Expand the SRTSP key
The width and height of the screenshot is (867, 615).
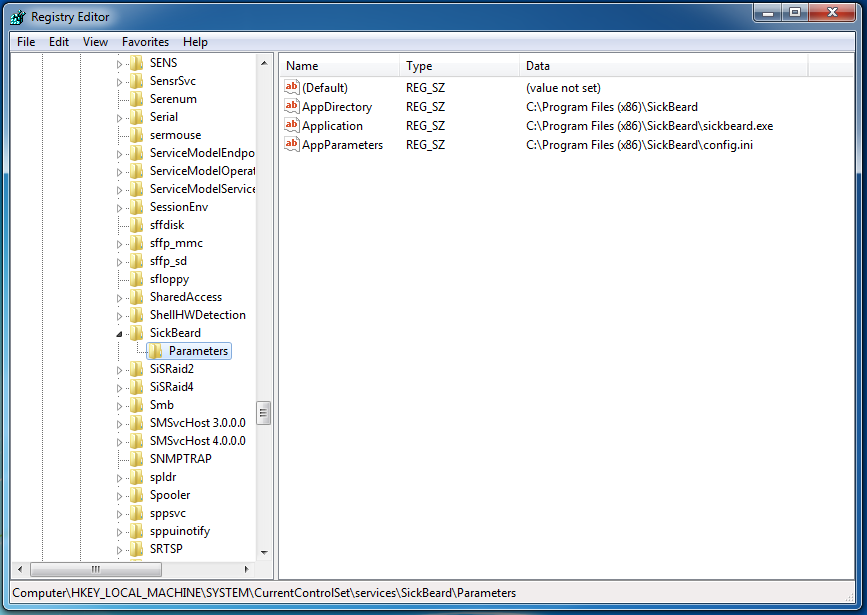119,550
